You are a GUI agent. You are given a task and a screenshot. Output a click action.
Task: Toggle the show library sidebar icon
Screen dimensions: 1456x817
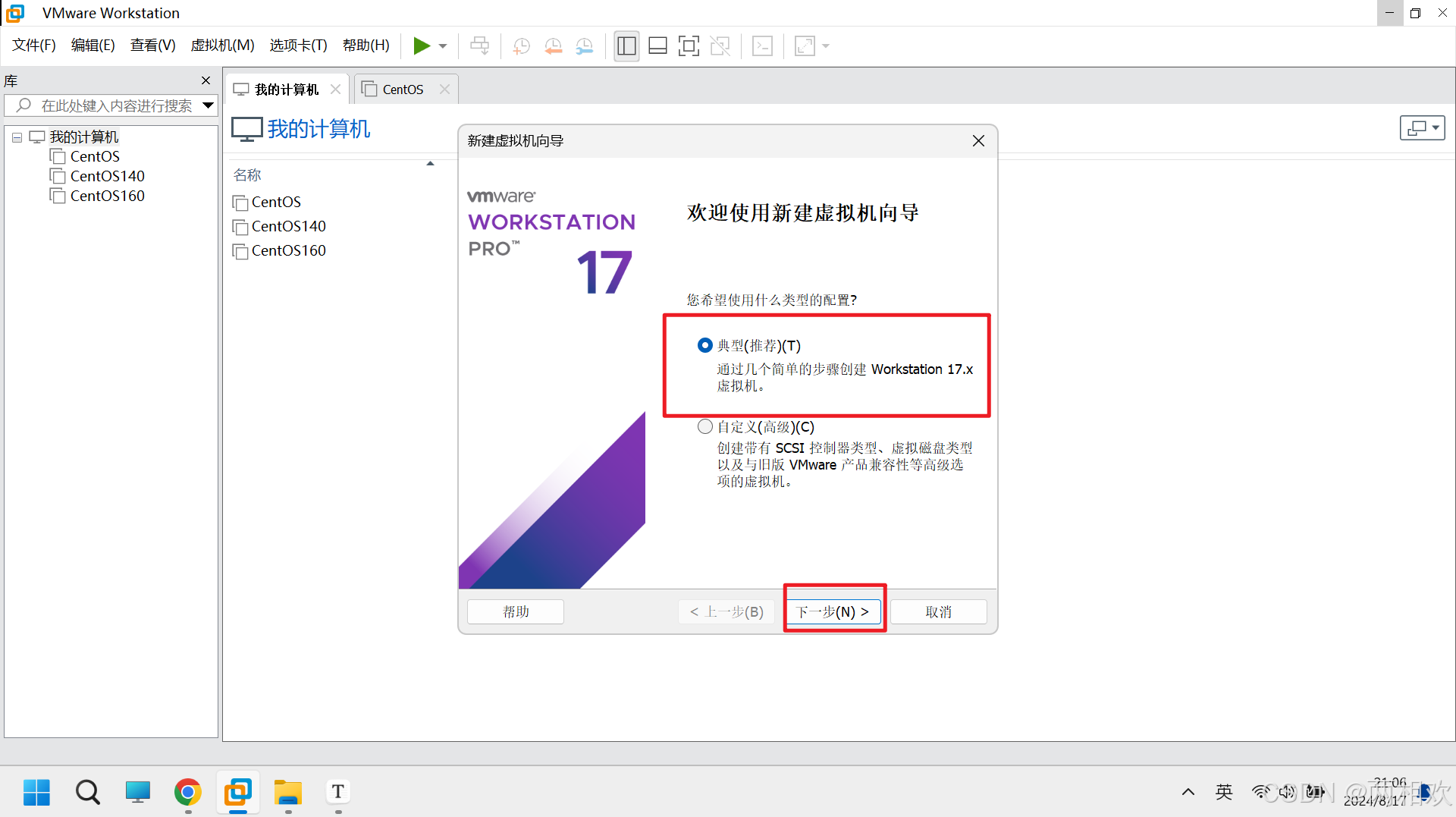click(x=626, y=46)
